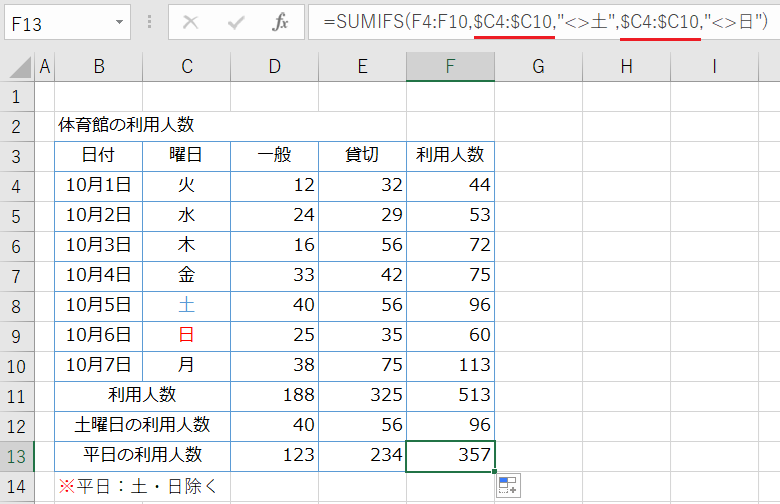
Task: Open the Auto Fill Options button
Action: 507,486
